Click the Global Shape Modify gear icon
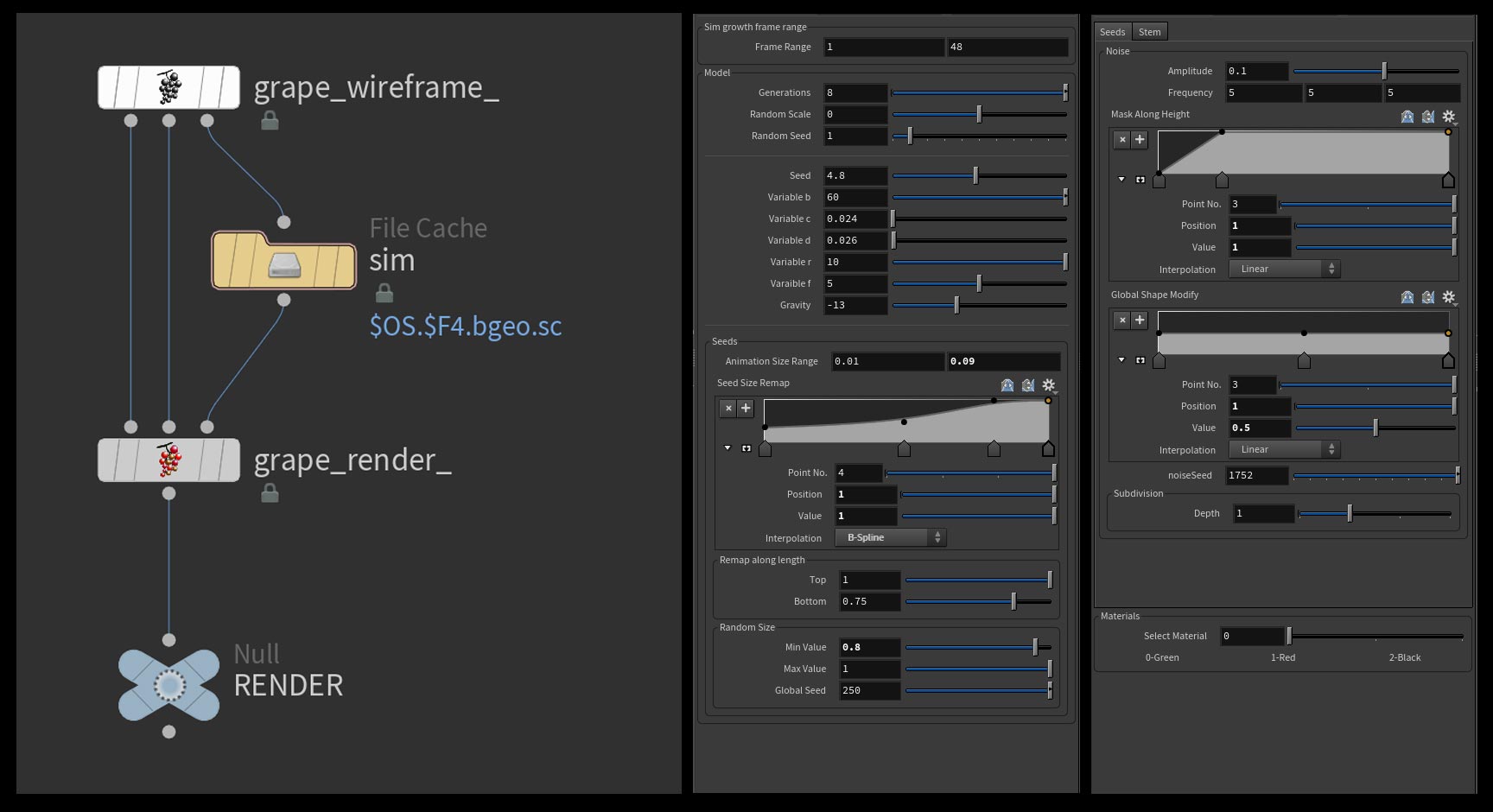 pyautogui.click(x=1449, y=297)
